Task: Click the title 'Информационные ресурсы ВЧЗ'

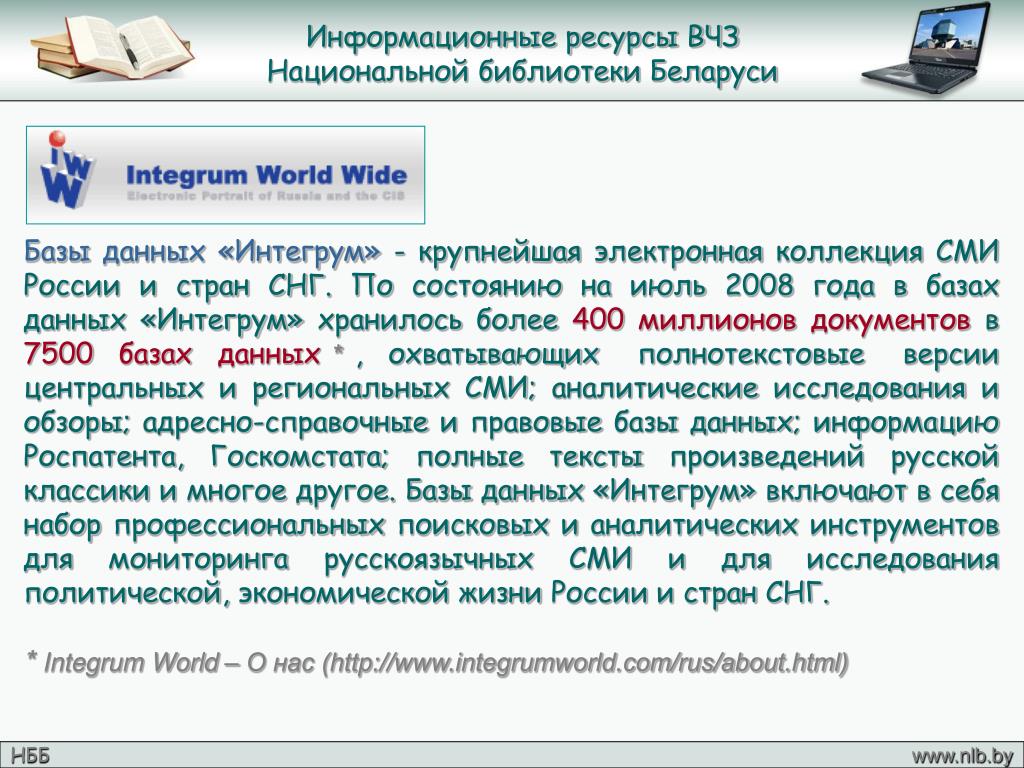Action: tap(522, 37)
